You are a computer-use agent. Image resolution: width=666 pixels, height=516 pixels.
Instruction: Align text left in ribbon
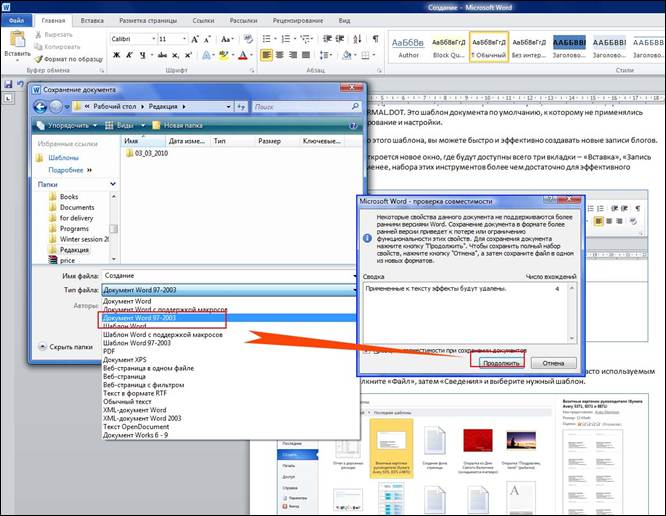266,55
